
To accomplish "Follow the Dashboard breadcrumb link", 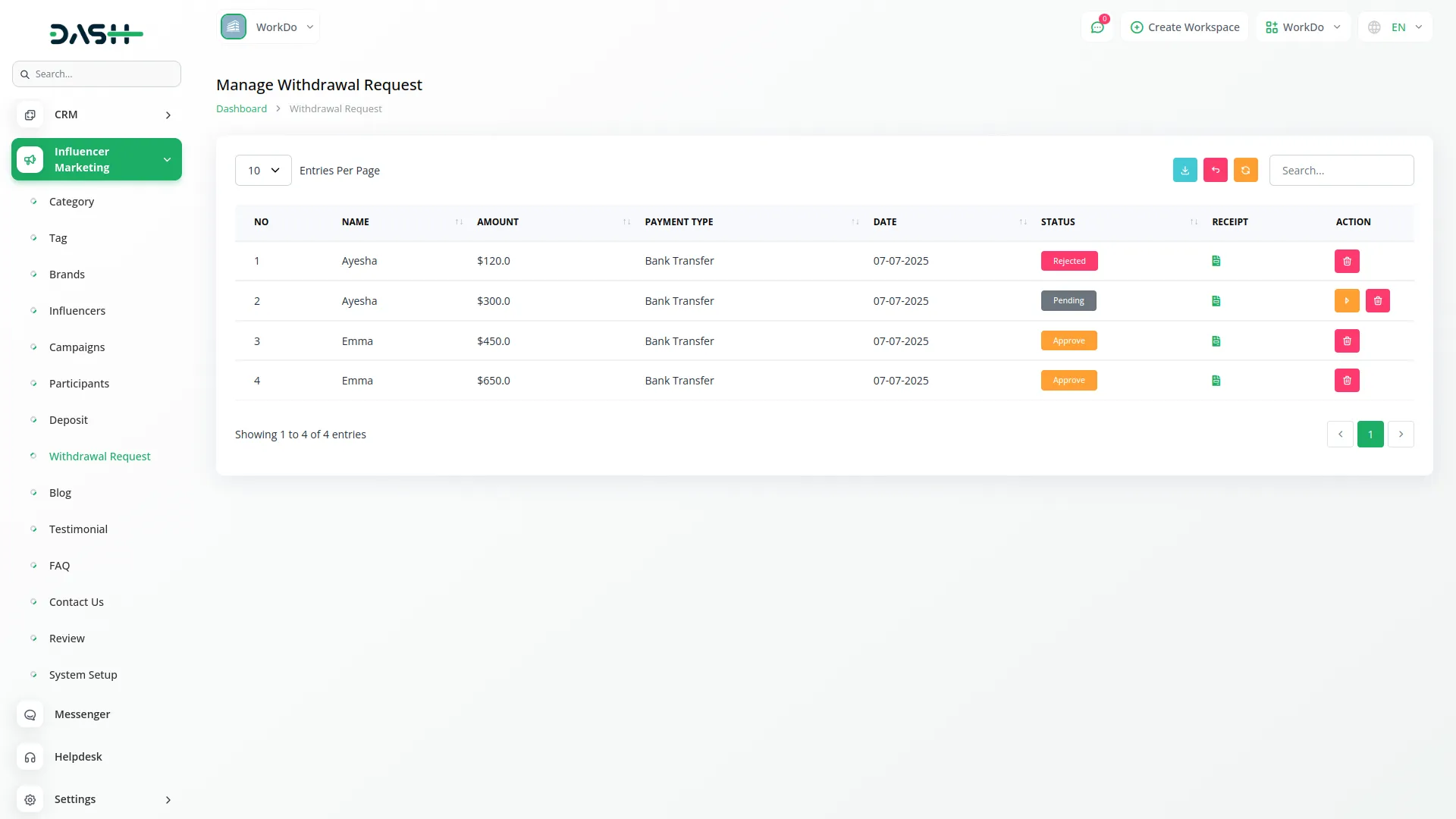I will (241, 109).
